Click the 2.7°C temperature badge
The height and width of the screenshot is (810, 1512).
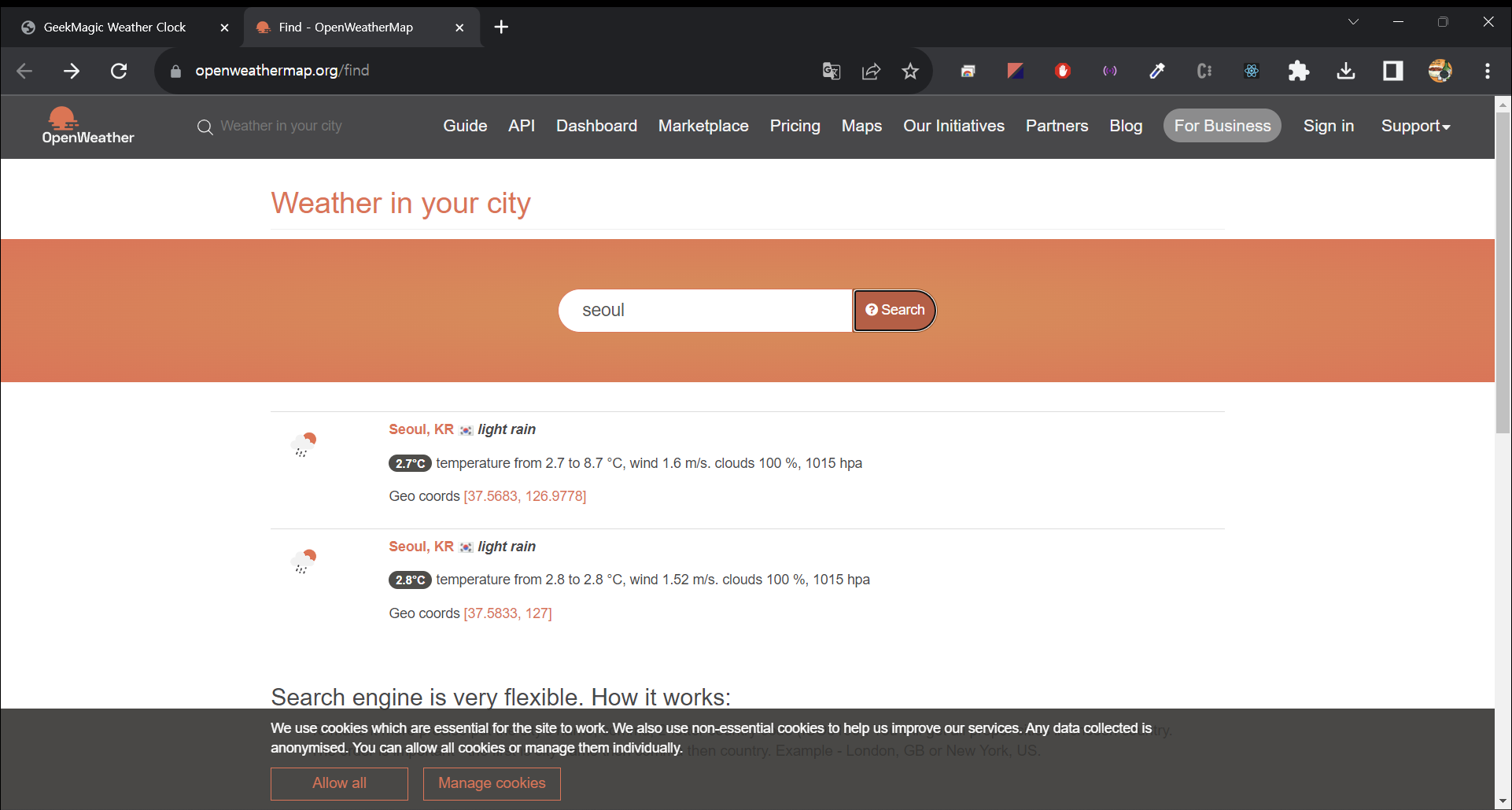[x=410, y=464]
